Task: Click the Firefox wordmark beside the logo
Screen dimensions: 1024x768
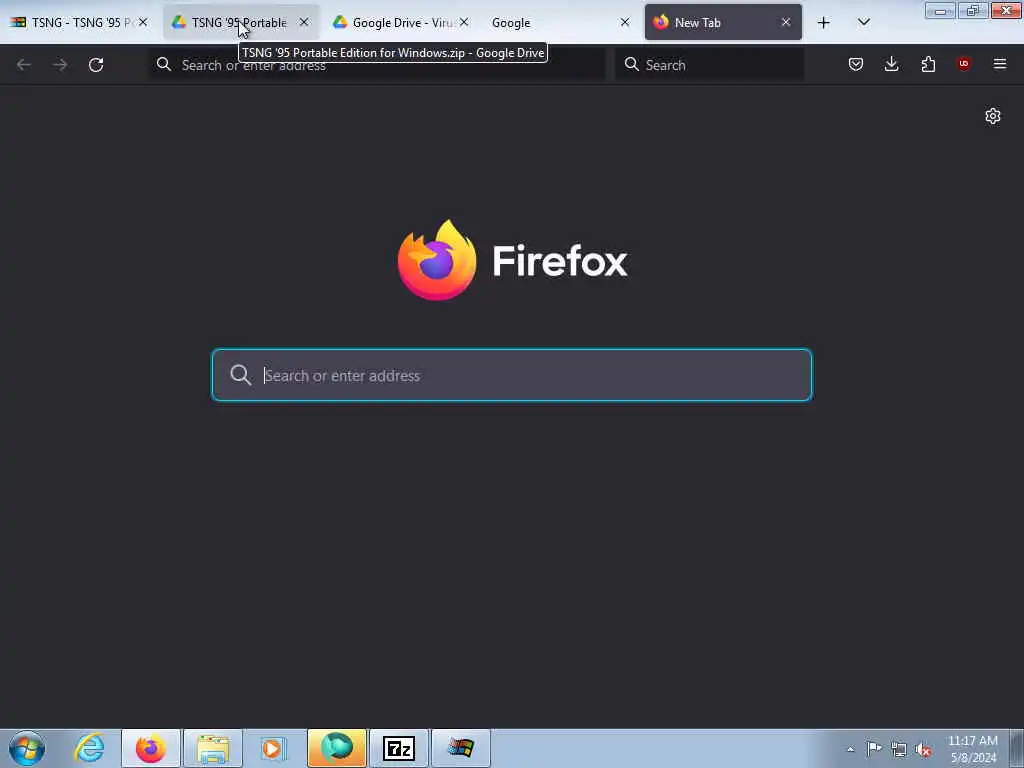Action: pyautogui.click(x=560, y=261)
